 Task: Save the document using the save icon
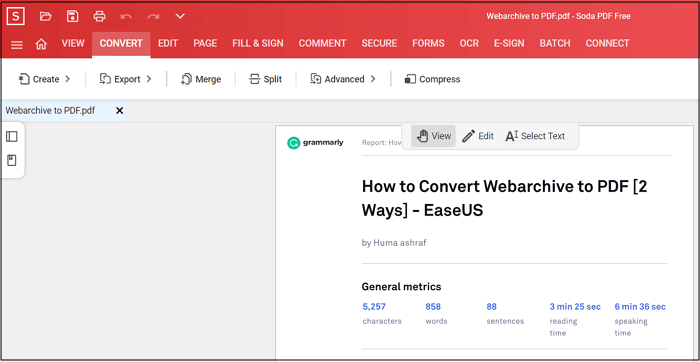click(72, 17)
